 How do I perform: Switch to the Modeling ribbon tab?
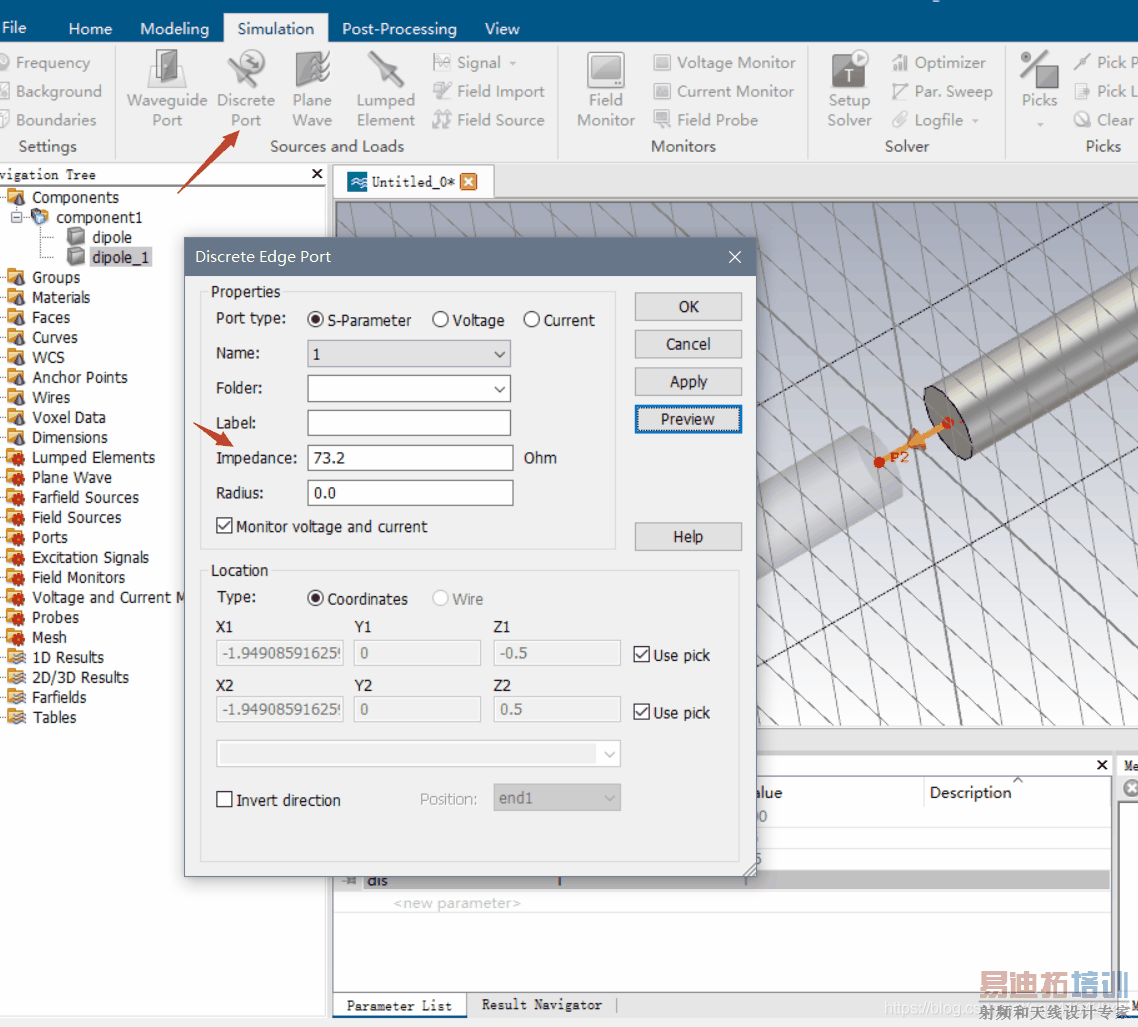tap(174, 29)
